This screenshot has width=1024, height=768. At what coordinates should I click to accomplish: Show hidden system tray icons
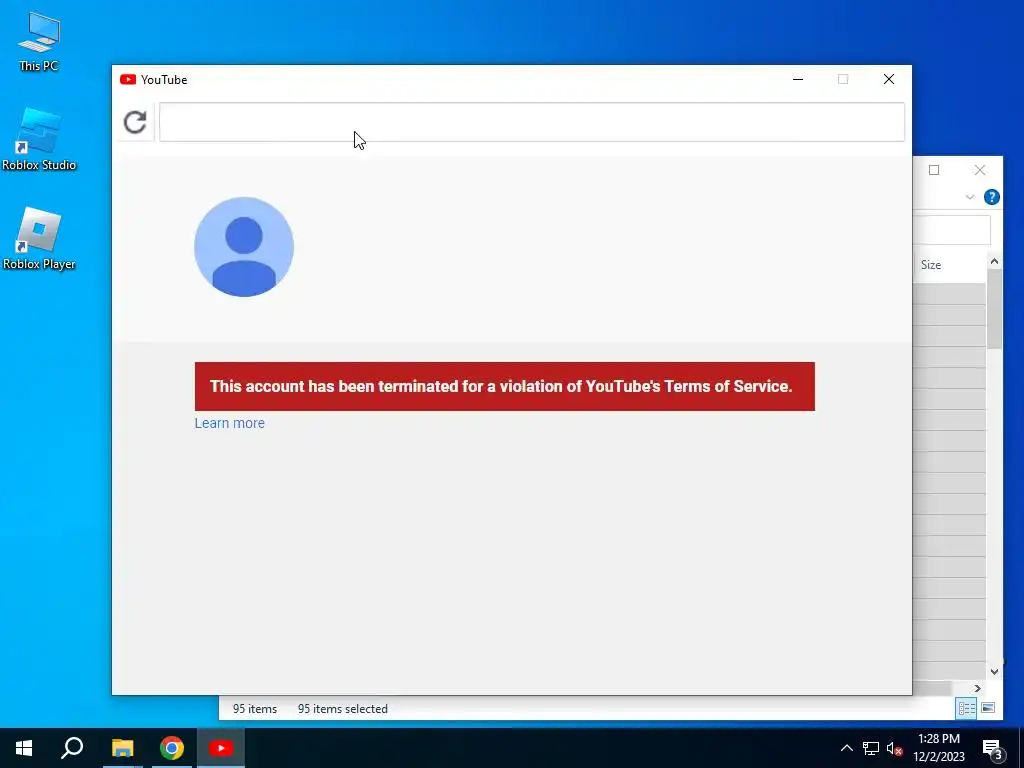click(846, 748)
